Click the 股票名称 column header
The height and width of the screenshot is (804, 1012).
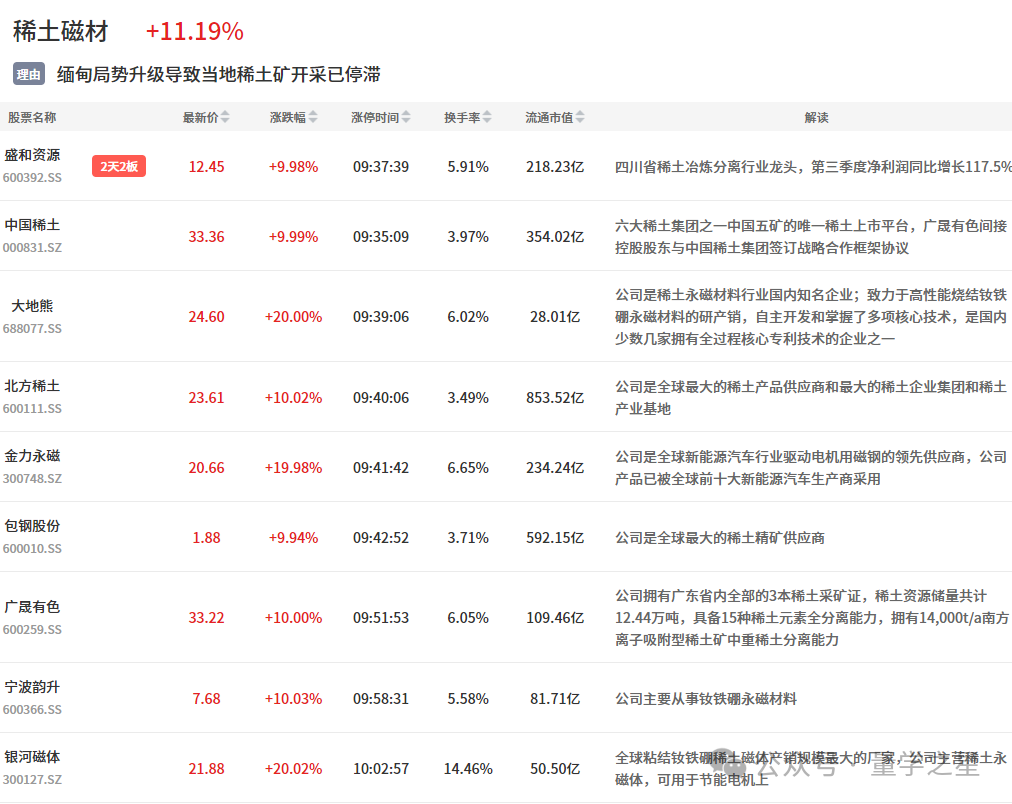32,117
